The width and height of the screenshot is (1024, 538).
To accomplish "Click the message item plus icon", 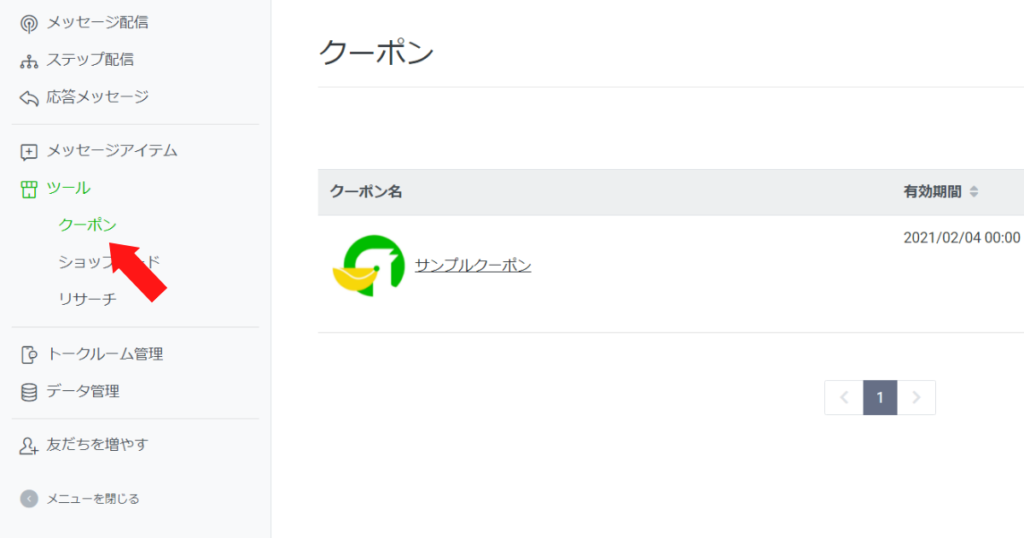I will point(29,152).
